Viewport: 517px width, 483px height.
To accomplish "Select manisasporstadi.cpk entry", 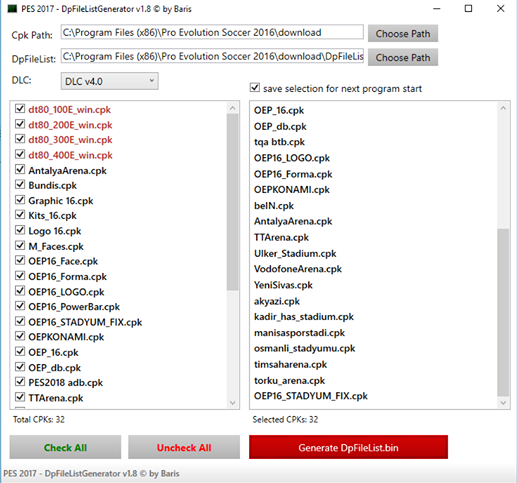I will [x=299, y=333].
